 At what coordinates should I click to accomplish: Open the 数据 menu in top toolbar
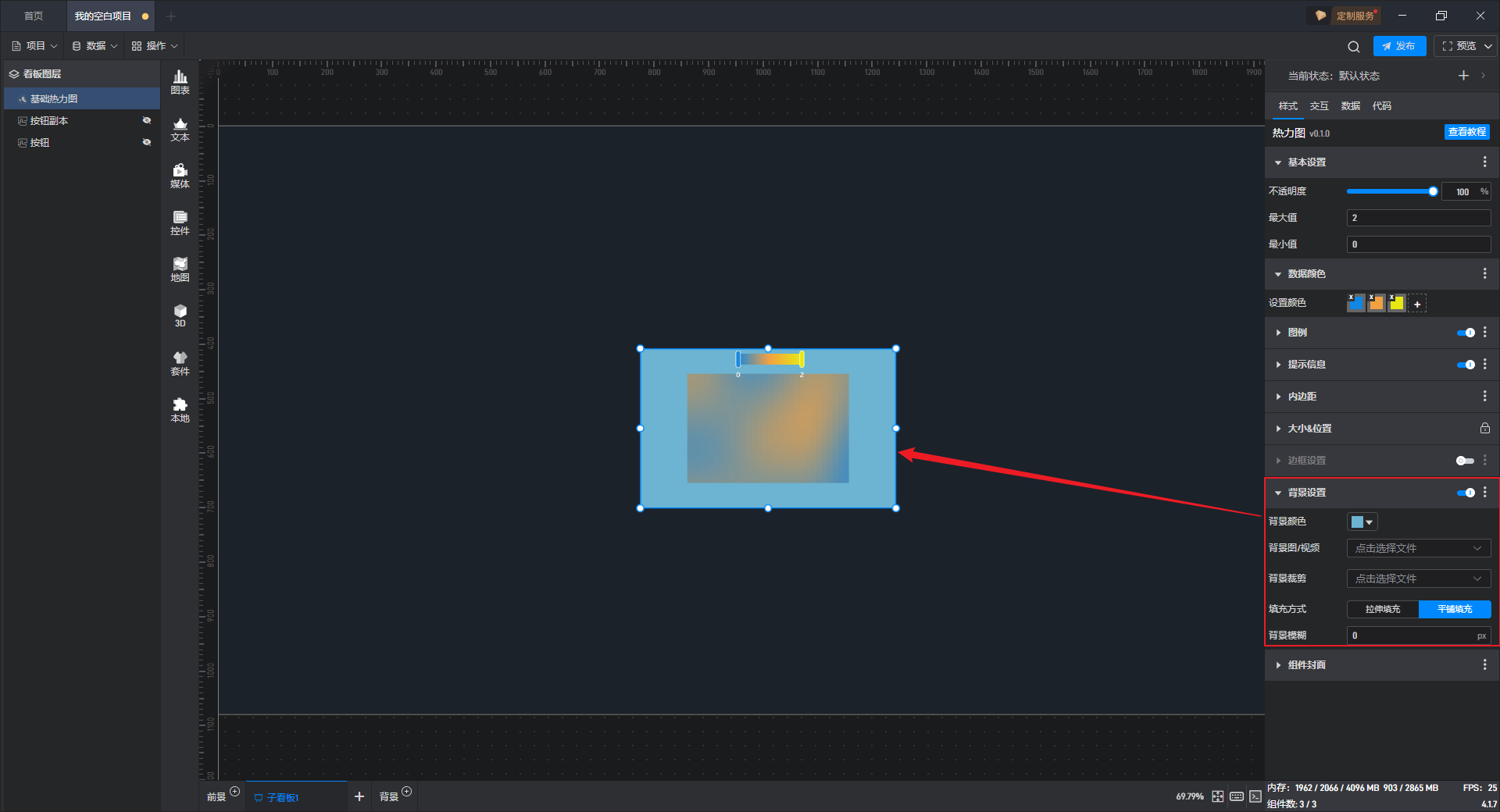pyautogui.click(x=95, y=46)
